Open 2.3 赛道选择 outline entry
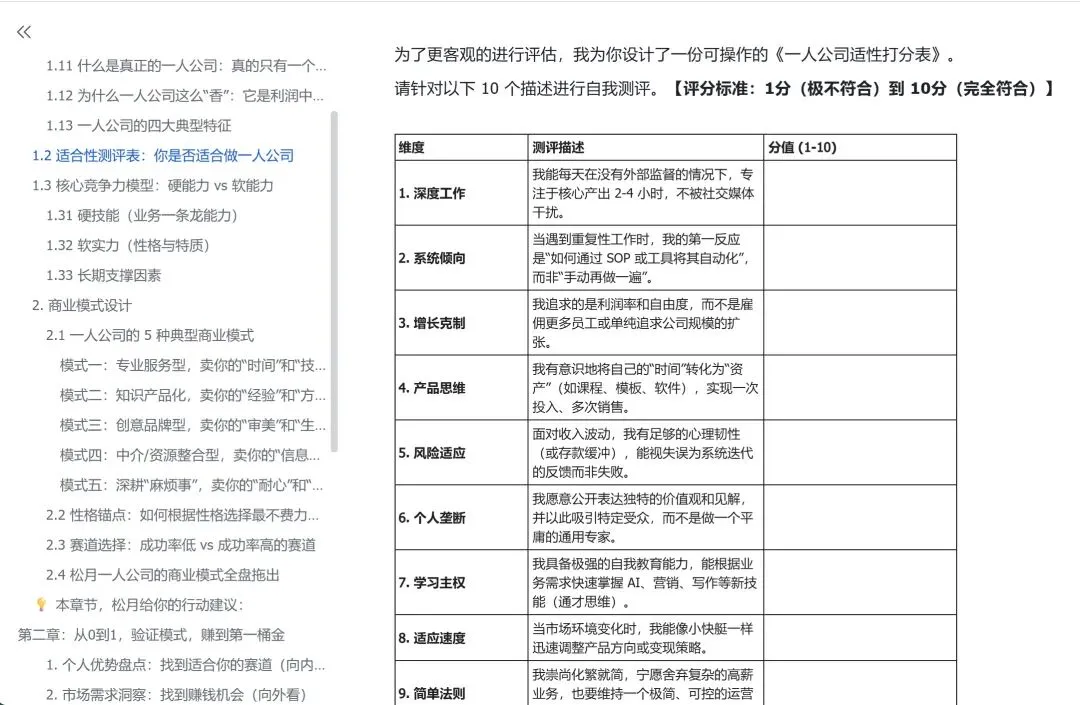1080x705 pixels. click(x=181, y=545)
